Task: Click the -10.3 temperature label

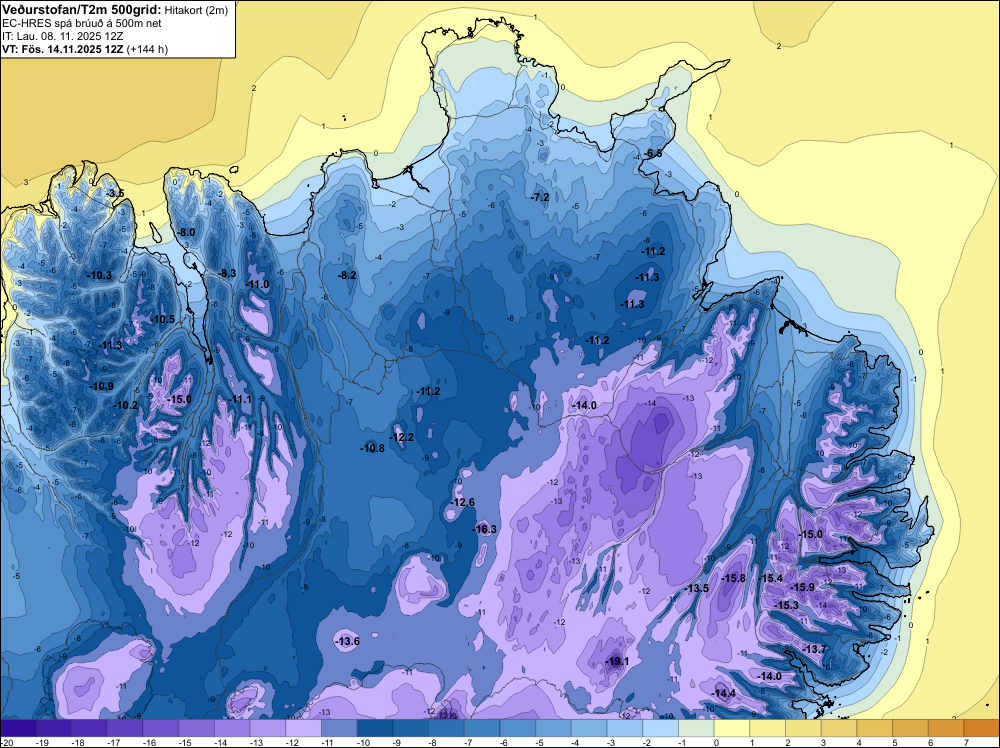Action: coord(99,275)
